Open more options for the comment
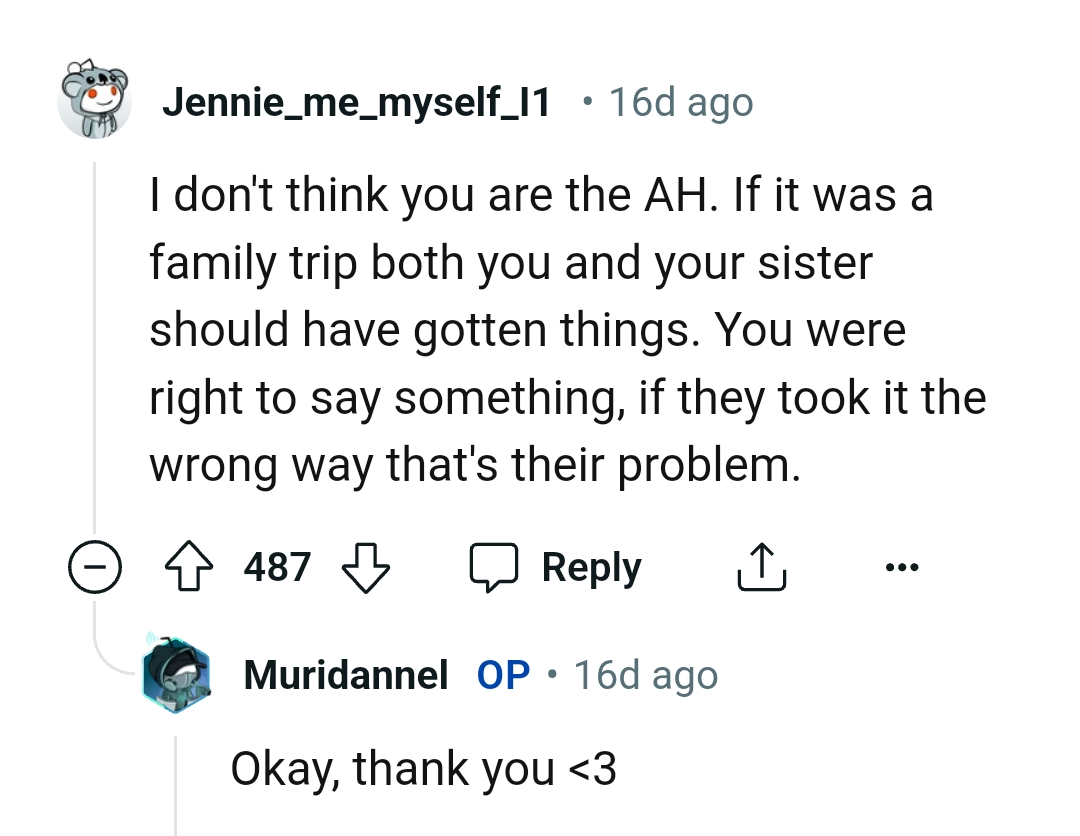This screenshot has width=1080, height=836. pyautogui.click(x=902, y=566)
